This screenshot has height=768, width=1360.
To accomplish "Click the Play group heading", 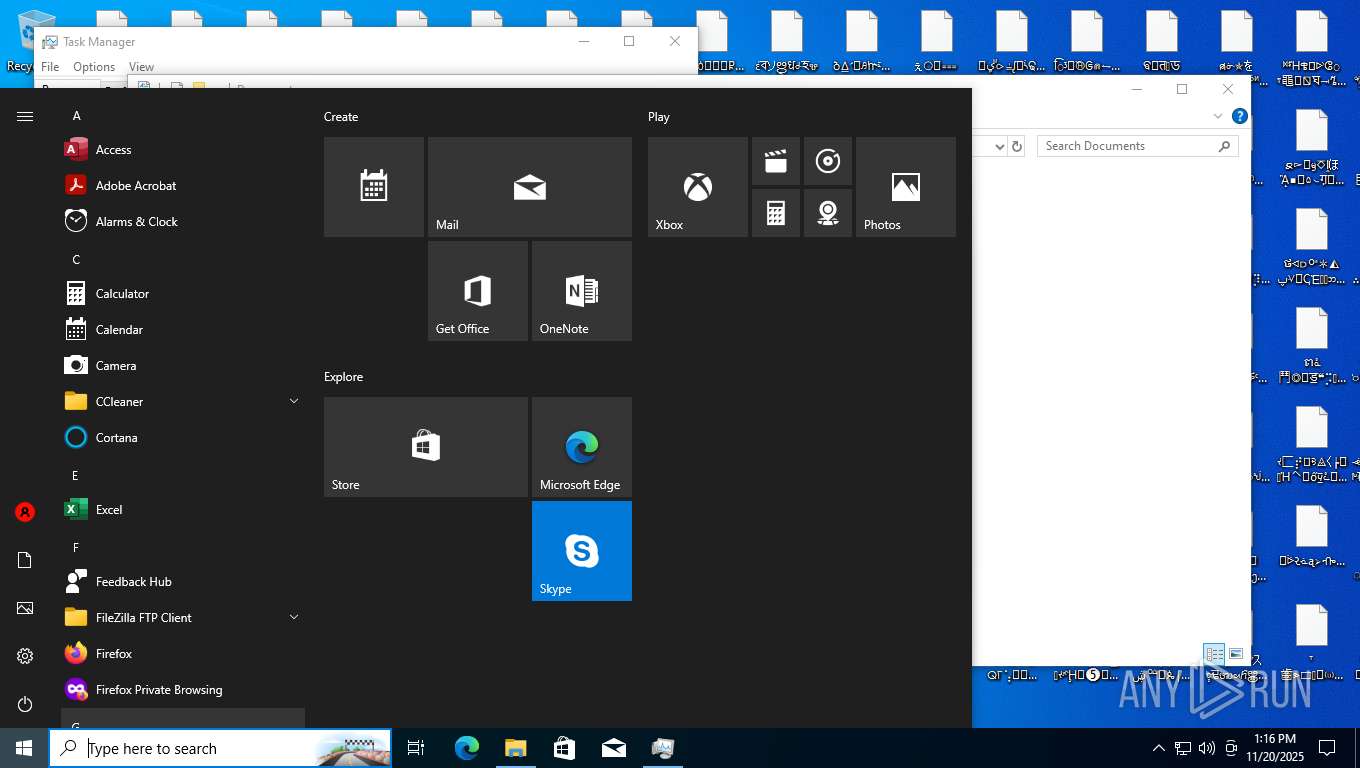I will (x=659, y=117).
